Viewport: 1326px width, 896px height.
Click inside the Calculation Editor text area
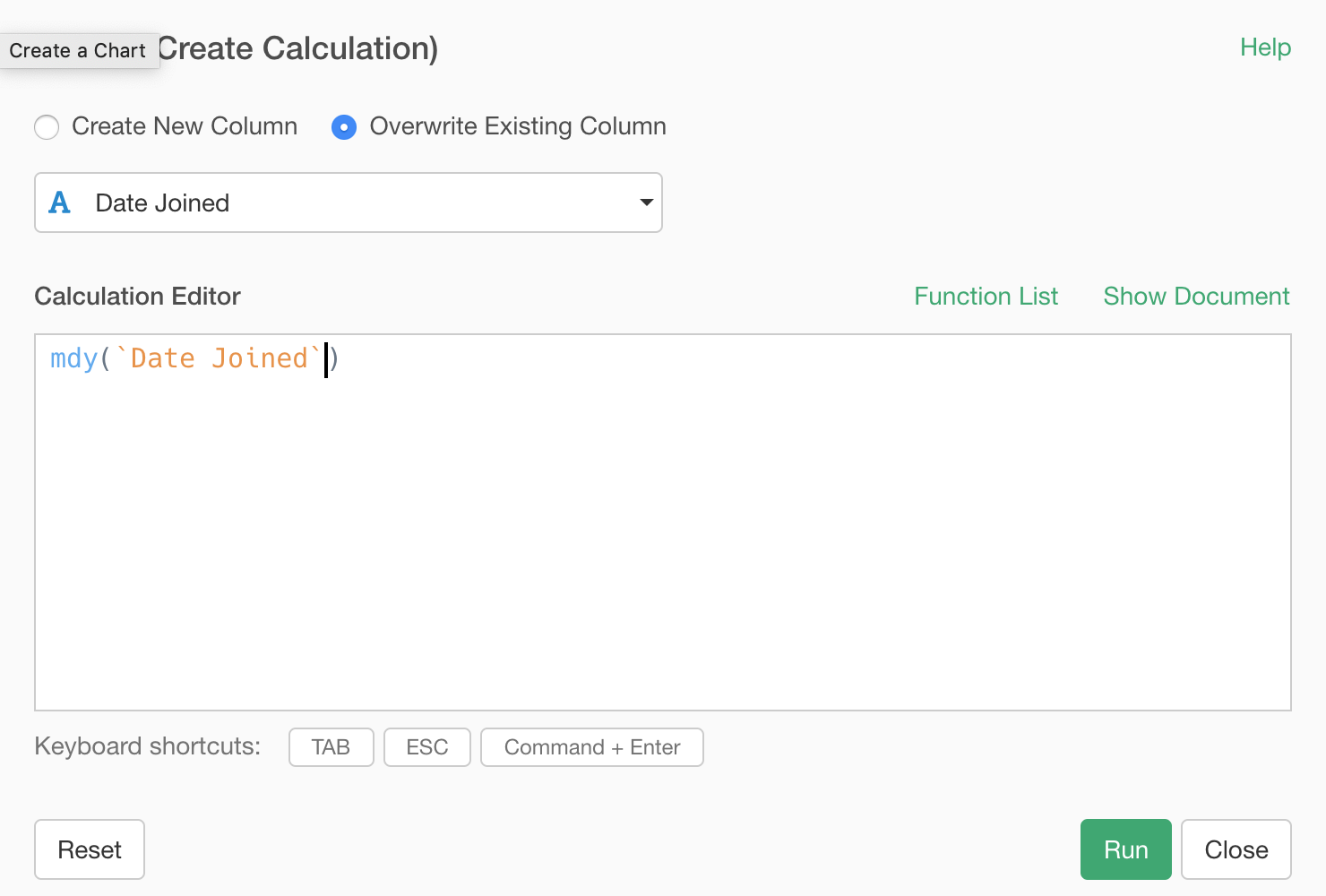663,538
